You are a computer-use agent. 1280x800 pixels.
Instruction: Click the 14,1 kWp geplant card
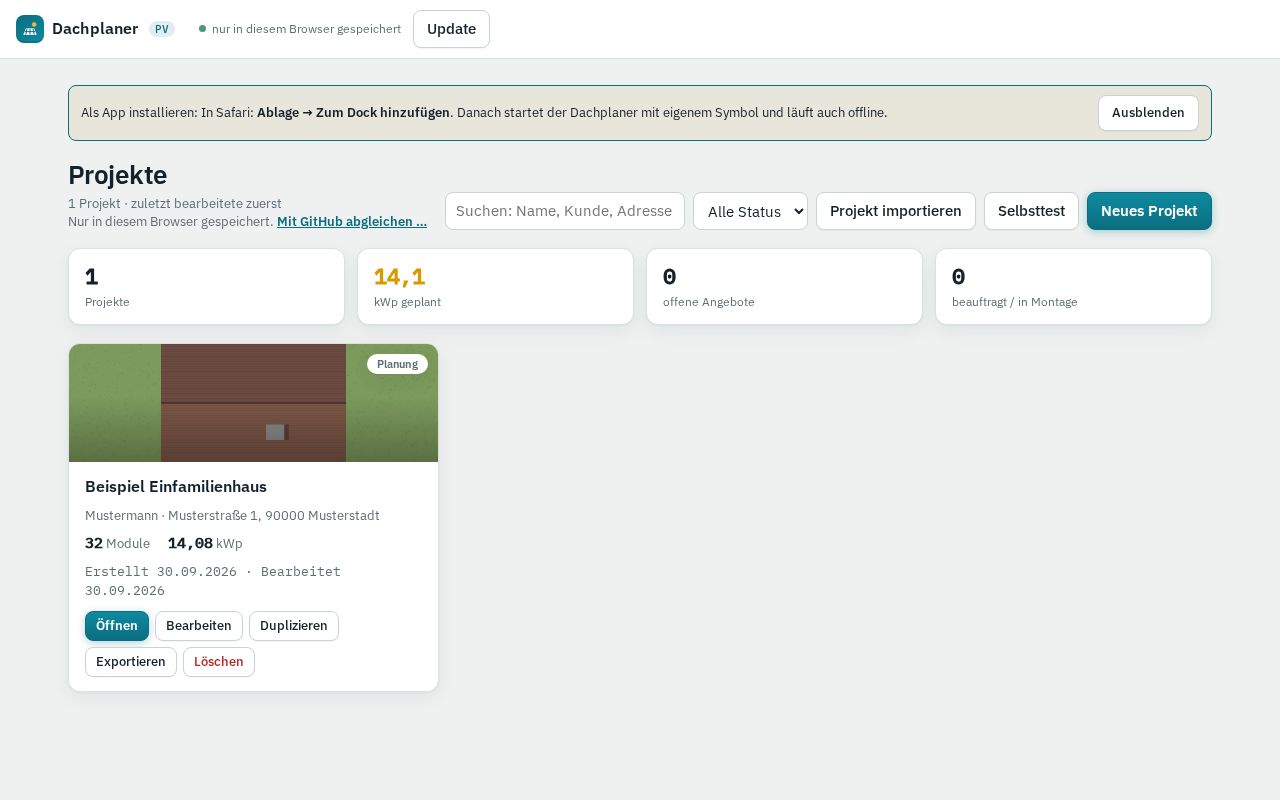[495, 287]
